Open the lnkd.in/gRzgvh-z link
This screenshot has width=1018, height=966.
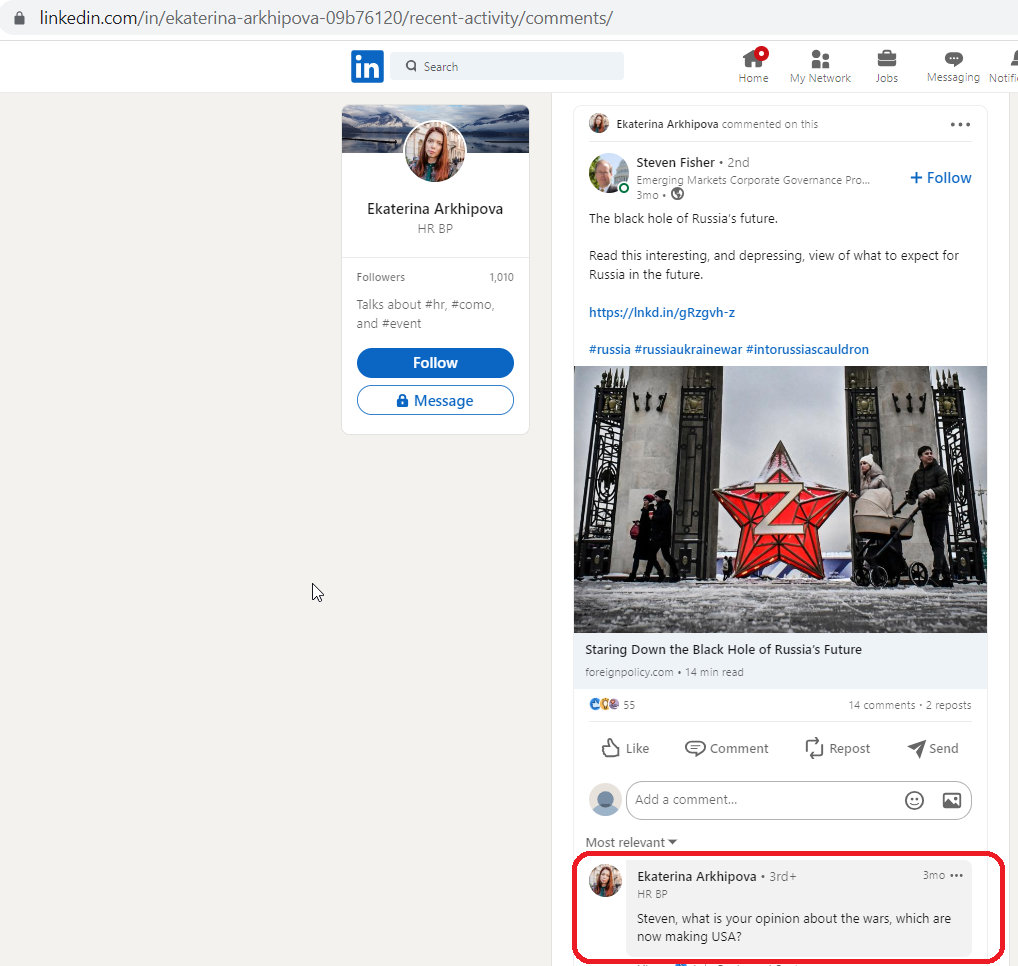[x=662, y=312]
